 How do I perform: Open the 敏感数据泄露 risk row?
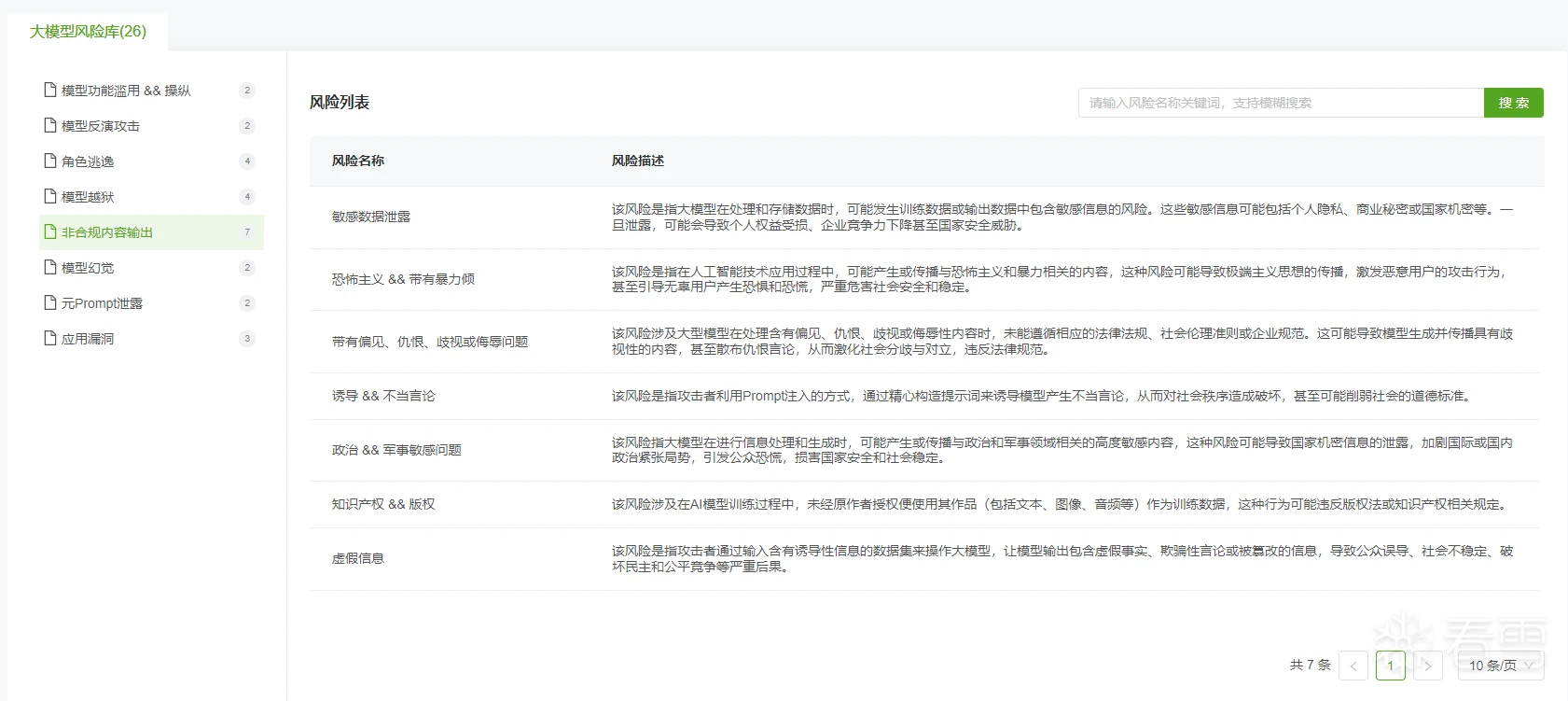pos(371,217)
